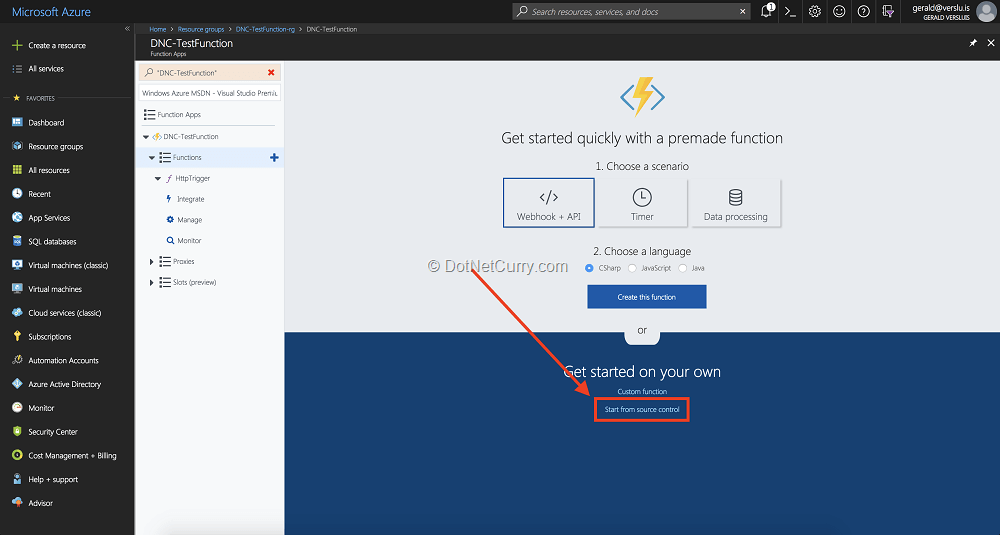This screenshot has height=535, width=1000.
Task: Collapse the left sidebar with chevrons
Action: (127, 29)
